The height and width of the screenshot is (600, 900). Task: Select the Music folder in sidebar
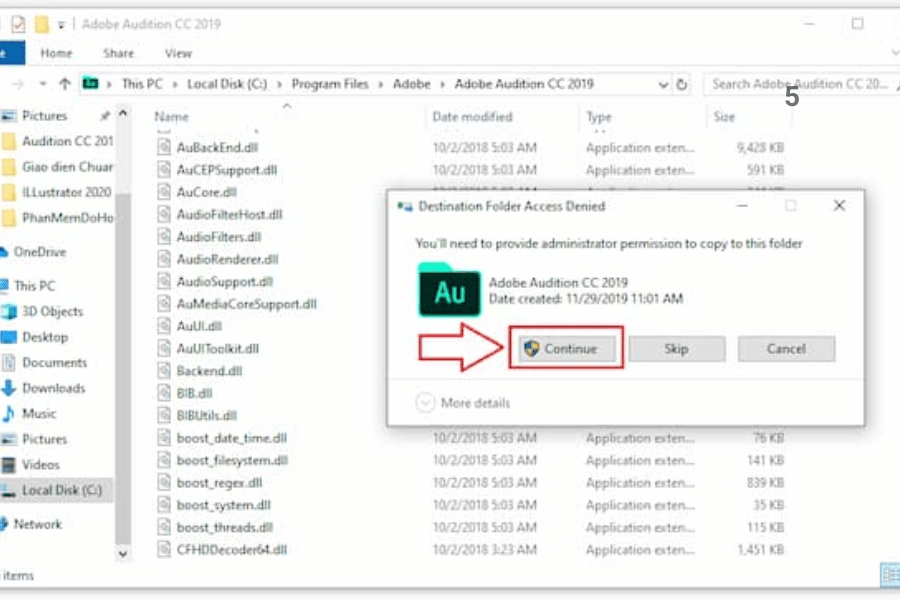39,413
